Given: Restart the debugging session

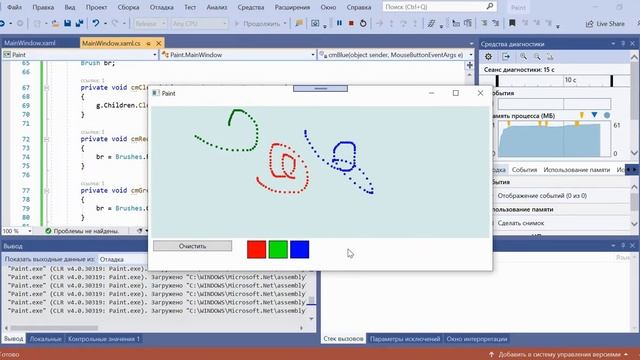Looking at the screenshot, I should pos(363,23).
